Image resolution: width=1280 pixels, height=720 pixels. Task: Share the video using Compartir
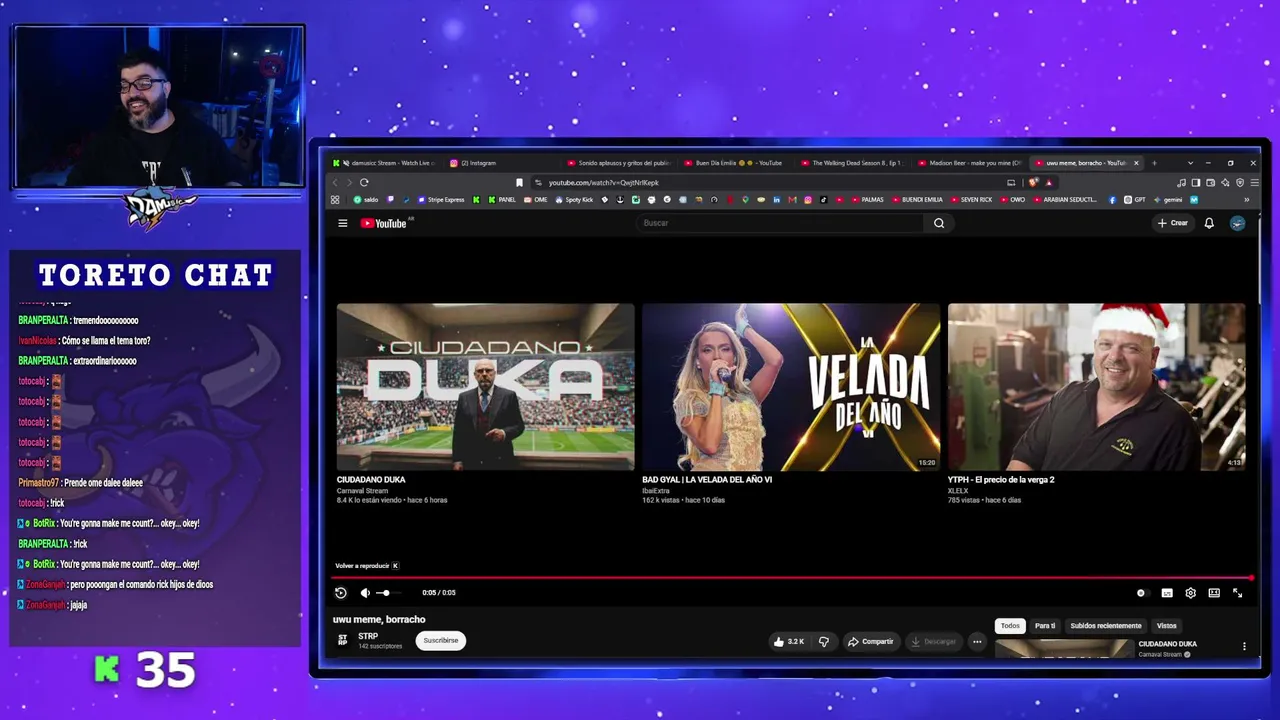(871, 642)
